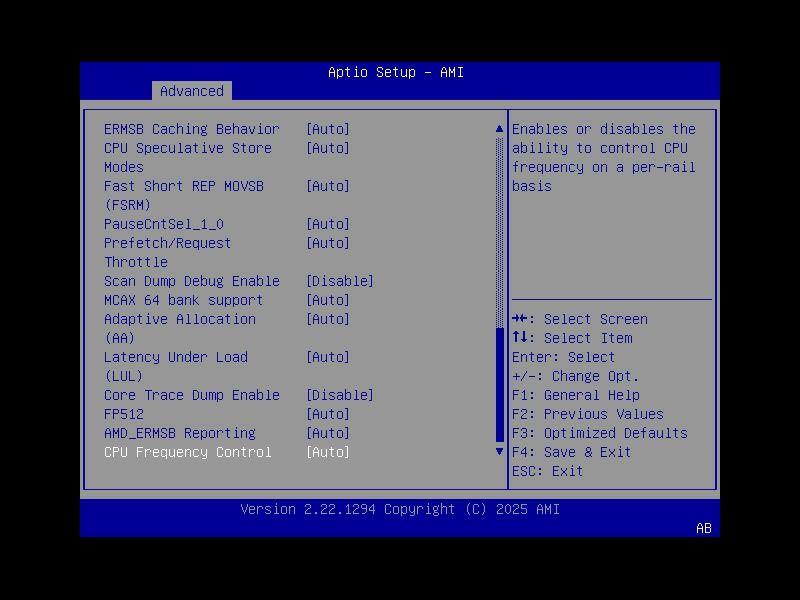Image resolution: width=800 pixels, height=600 pixels.
Task: Open FP512 [Auto] value
Action: point(328,414)
